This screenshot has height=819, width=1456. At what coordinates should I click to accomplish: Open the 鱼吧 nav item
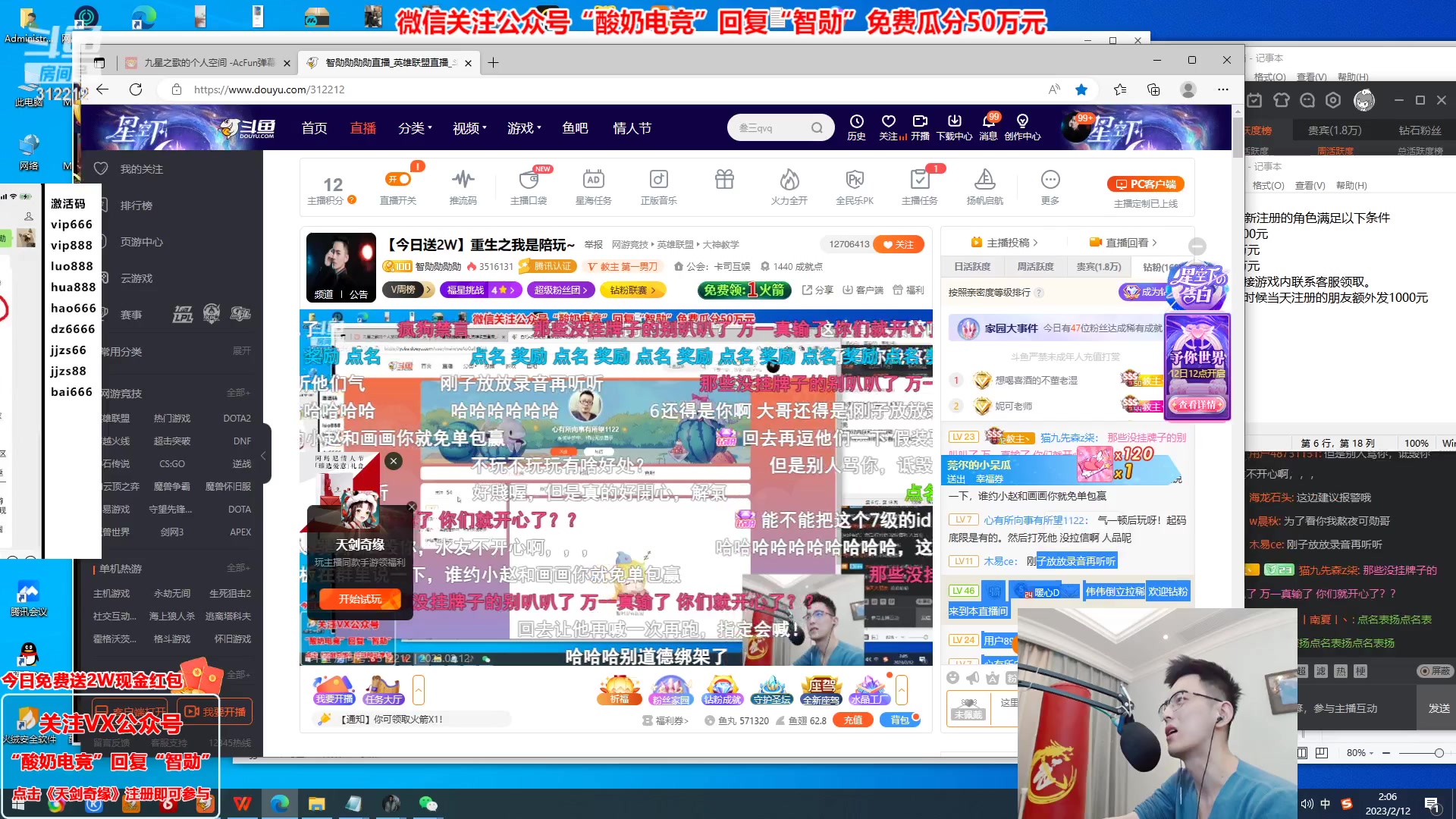575,128
